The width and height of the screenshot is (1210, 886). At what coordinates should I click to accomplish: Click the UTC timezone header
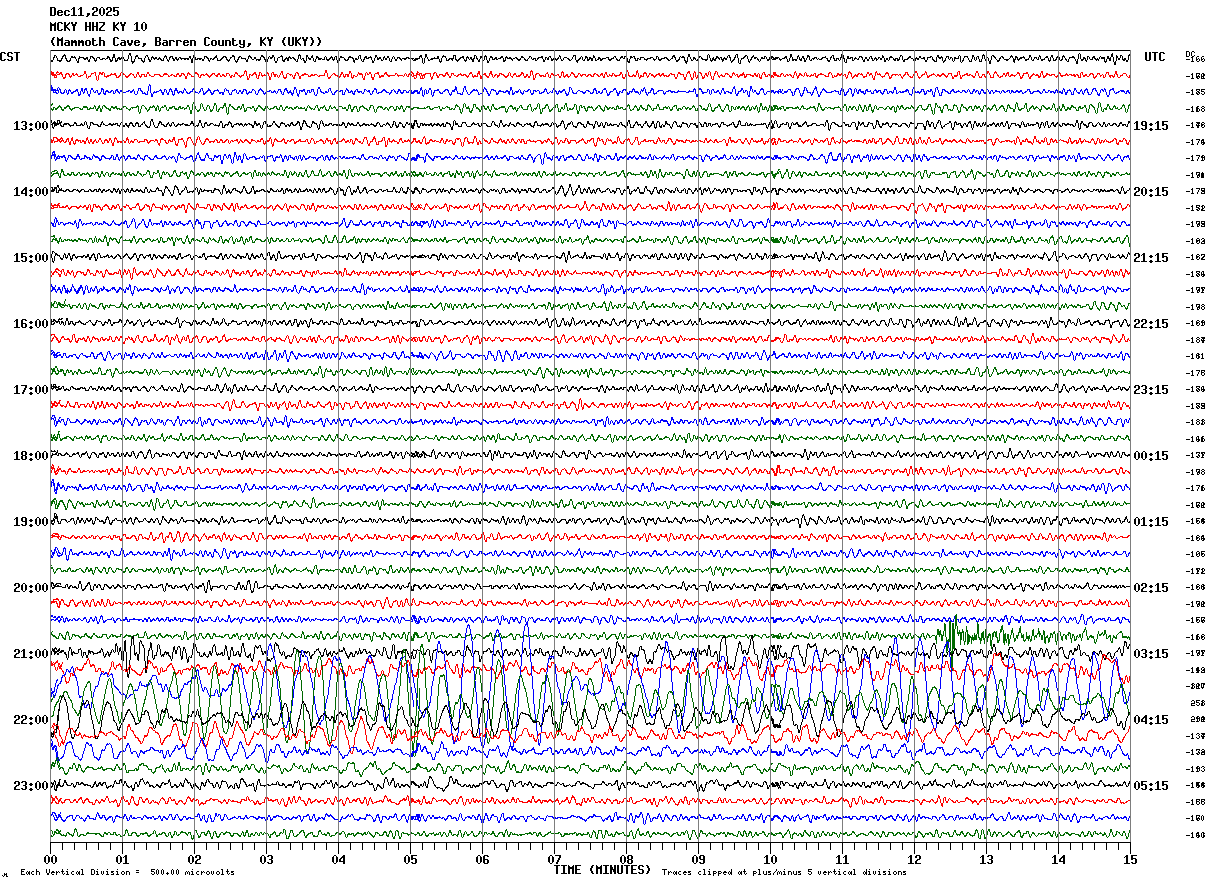coord(1155,57)
